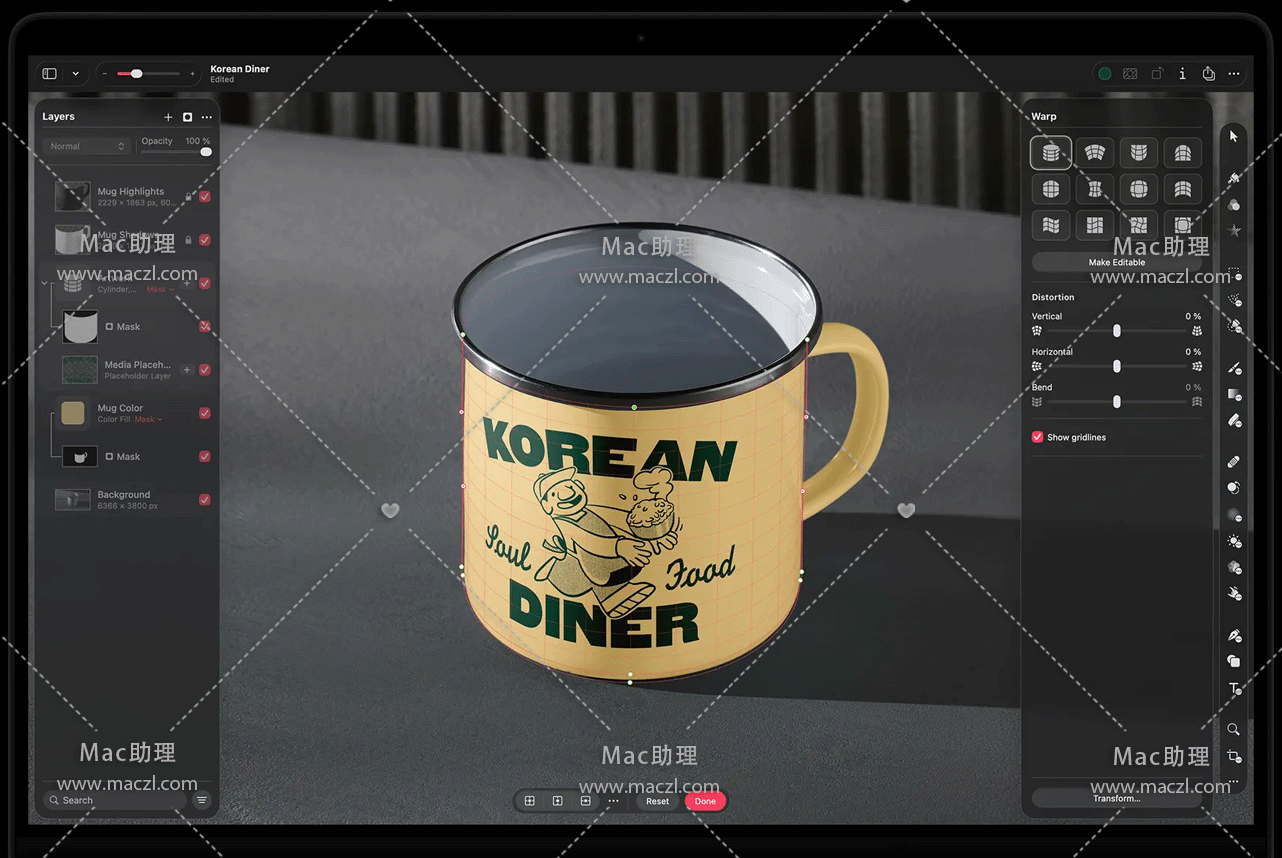Choose the last warp preset in the bottom row
The width and height of the screenshot is (1282, 858).
tap(1183, 225)
